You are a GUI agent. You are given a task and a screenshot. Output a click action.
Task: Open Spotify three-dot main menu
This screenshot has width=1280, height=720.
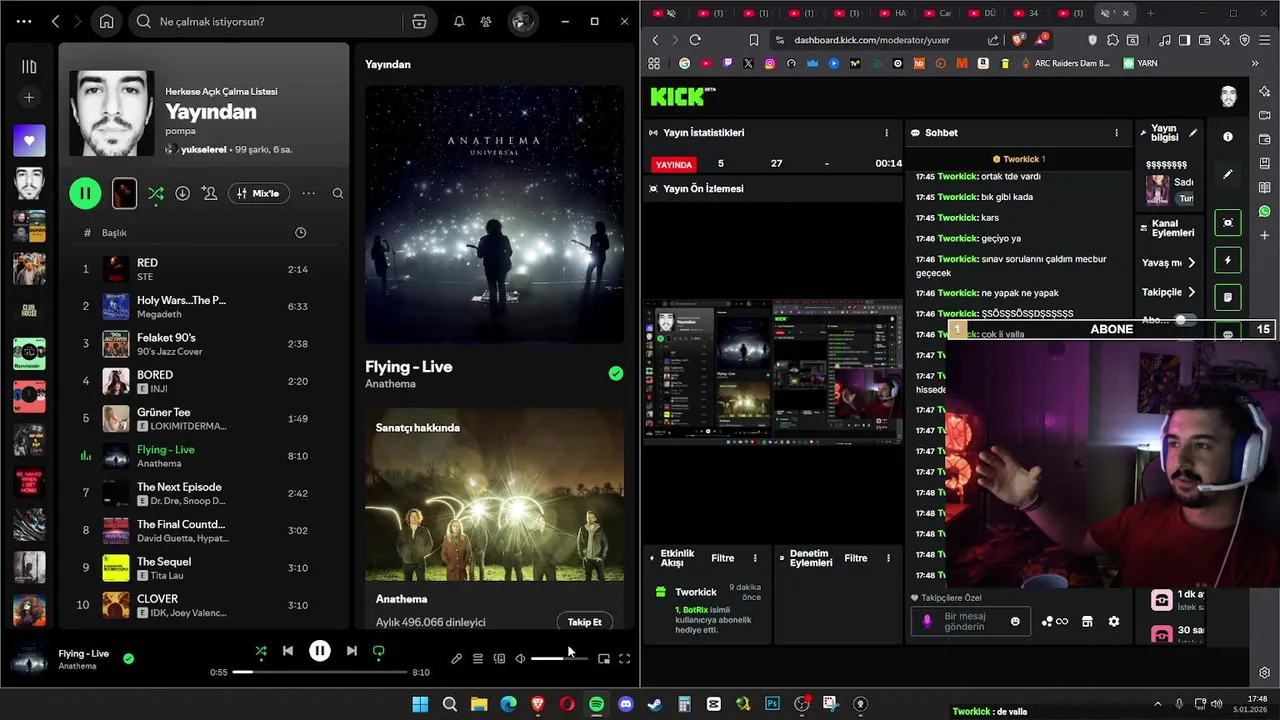pyautogui.click(x=24, y=21)
